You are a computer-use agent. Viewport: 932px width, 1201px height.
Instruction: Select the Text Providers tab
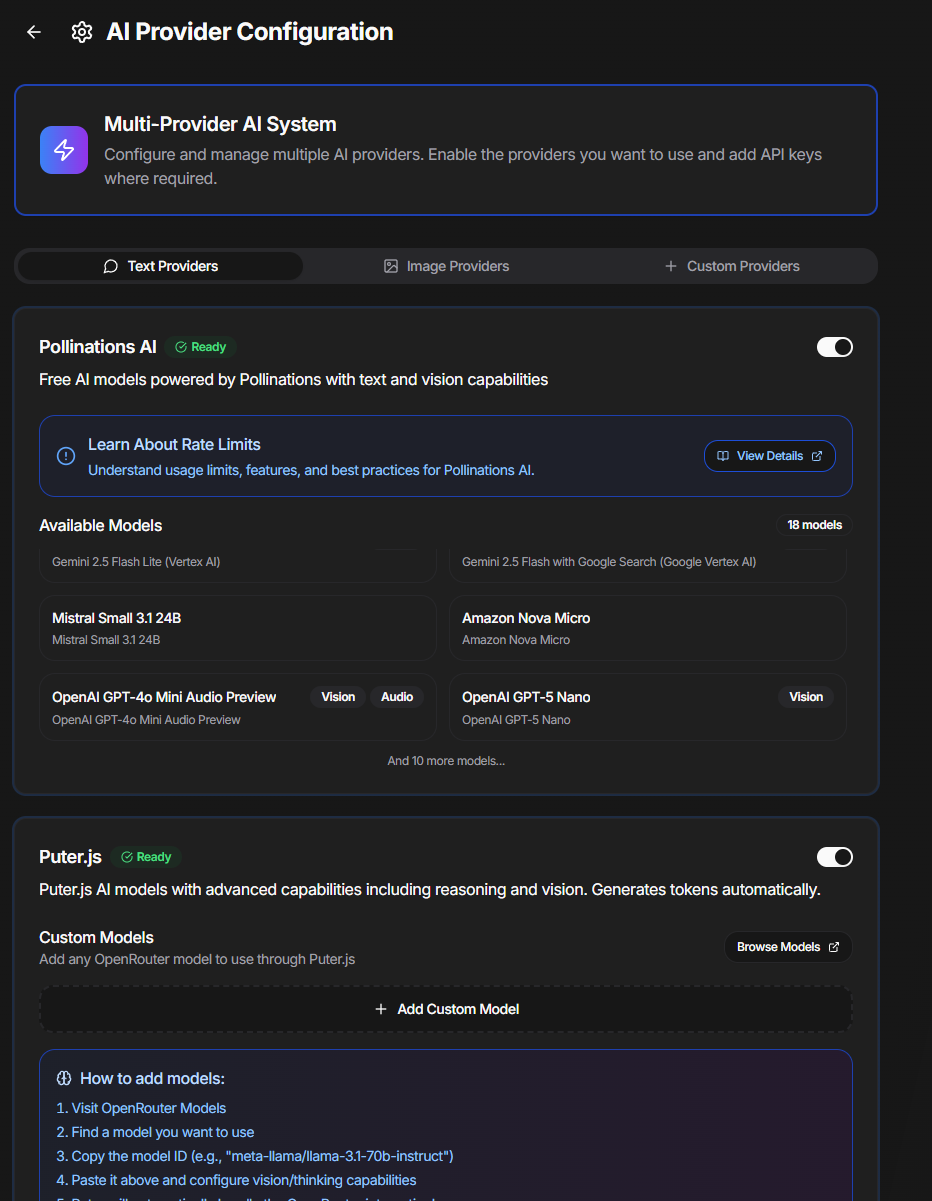click(160, 266)
